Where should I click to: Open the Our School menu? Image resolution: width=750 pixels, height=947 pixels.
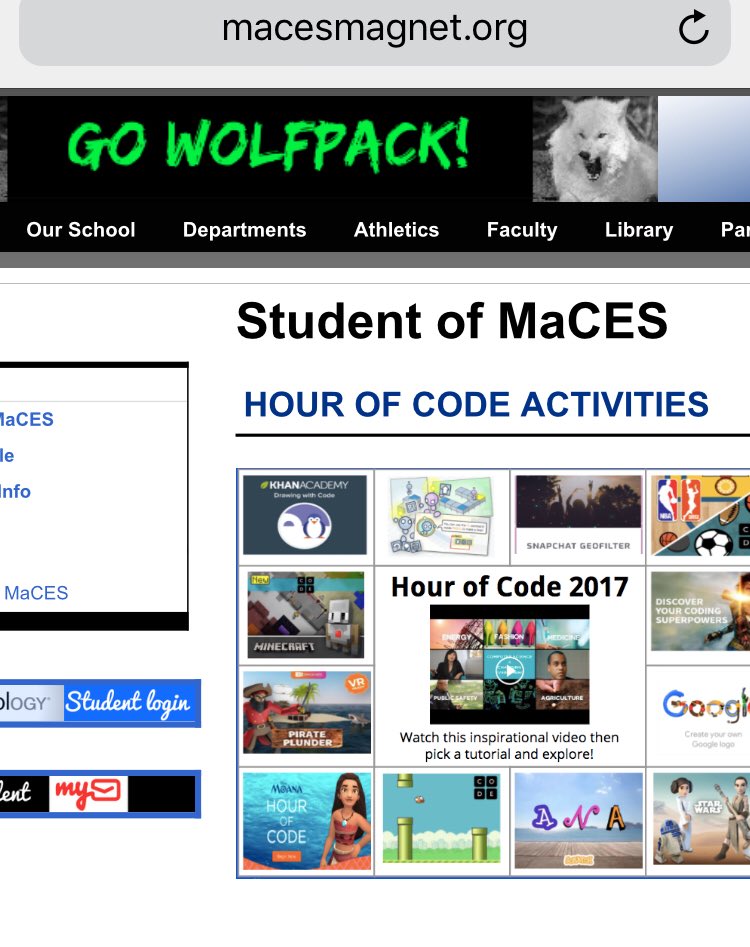[x=80, y=230]
